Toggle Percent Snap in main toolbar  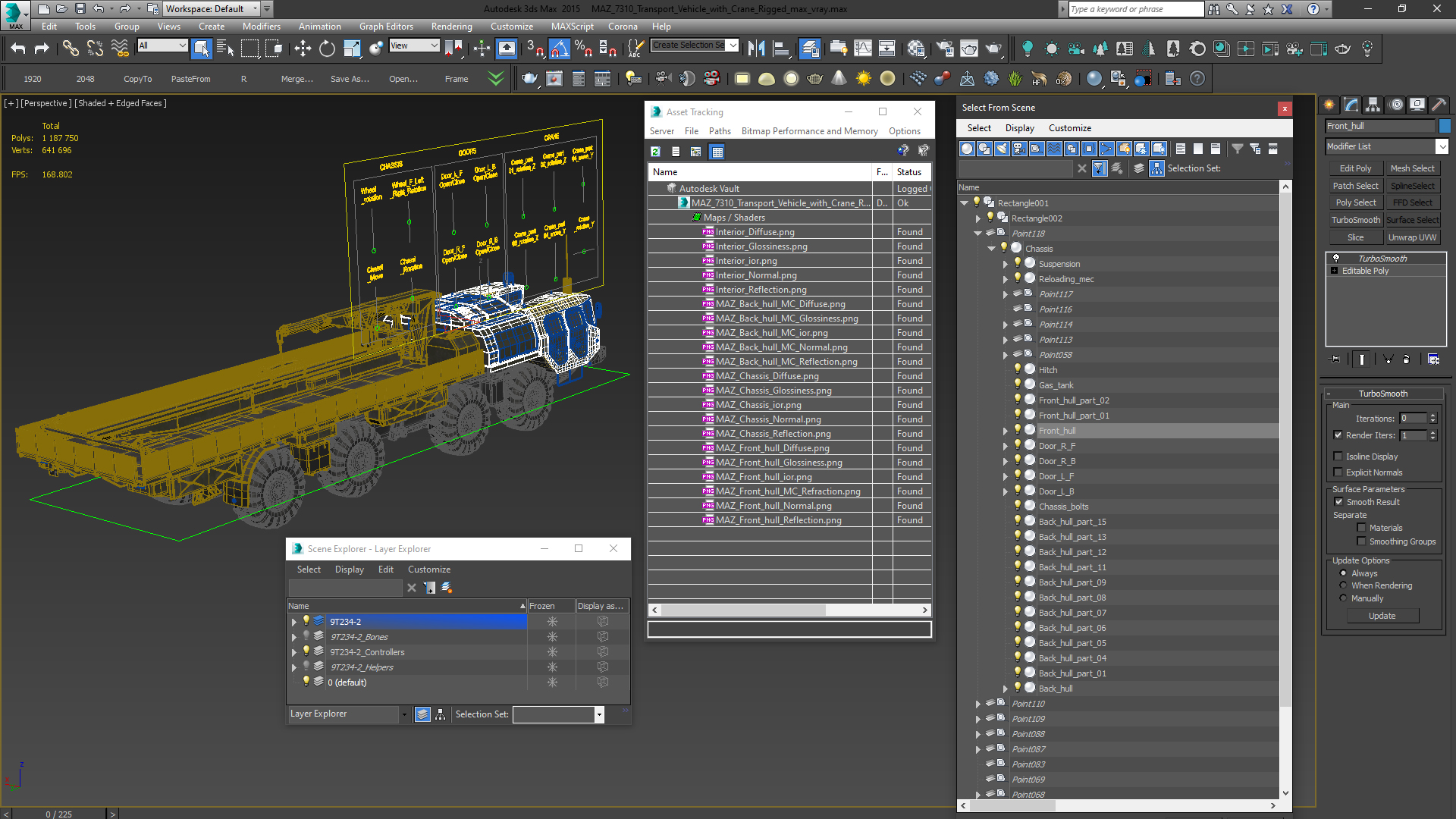point(583,49)
